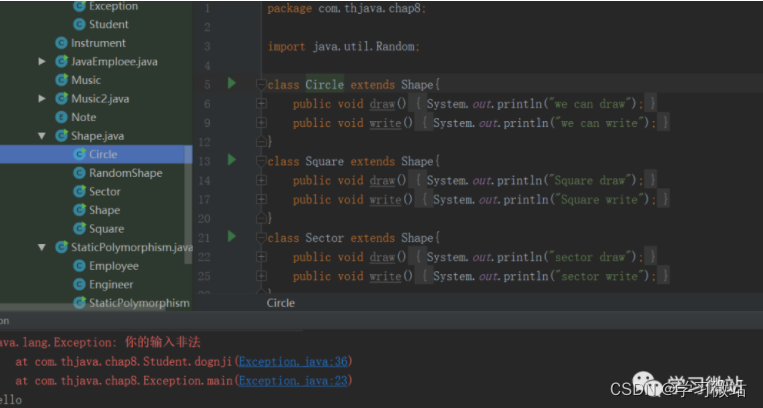Open RandomShape class in tree
The width and height of the screenshot is (763, 408).
click(125, 173)
